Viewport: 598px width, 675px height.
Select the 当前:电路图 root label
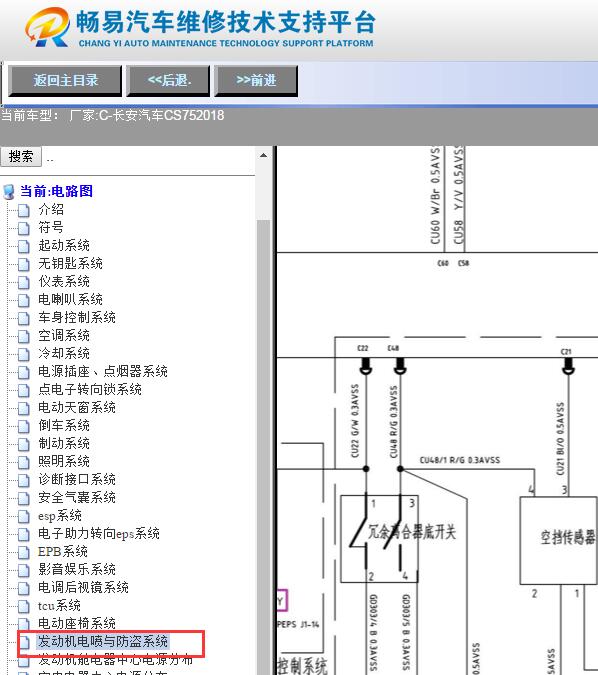[x=56, y=191]
